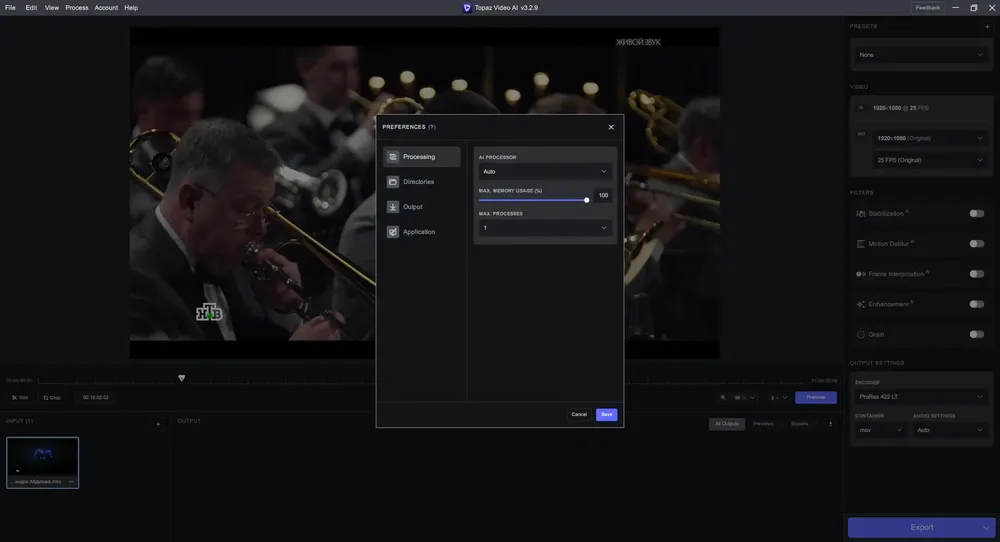The height and width of the screenshot is (542, 1000).
Task: Open the Processing preferences icon
Action: pos(393,157)
